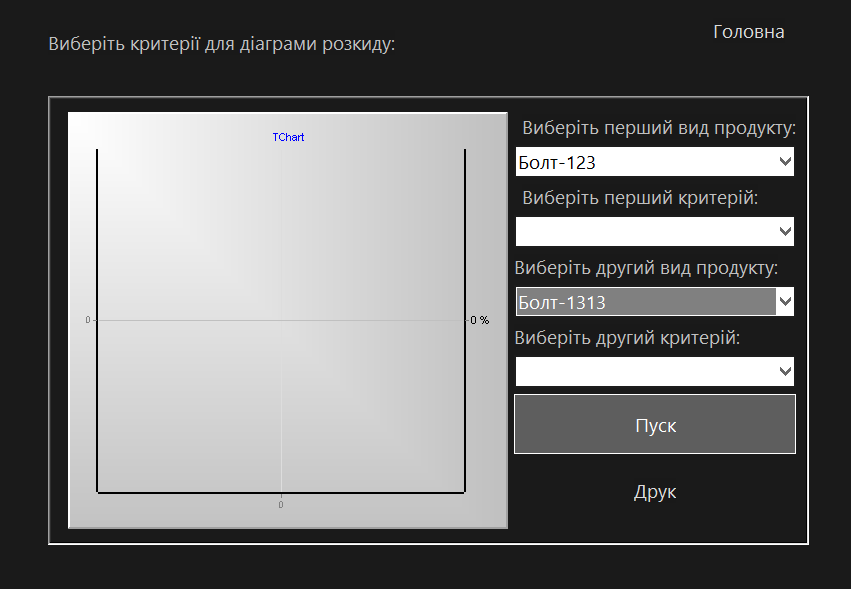Click the Пуск button

(655, 424)
